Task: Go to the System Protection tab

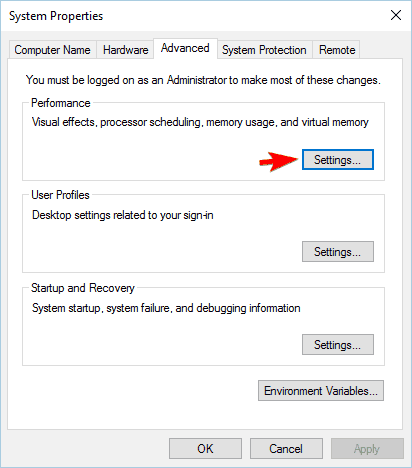Action: pos(264,50)
